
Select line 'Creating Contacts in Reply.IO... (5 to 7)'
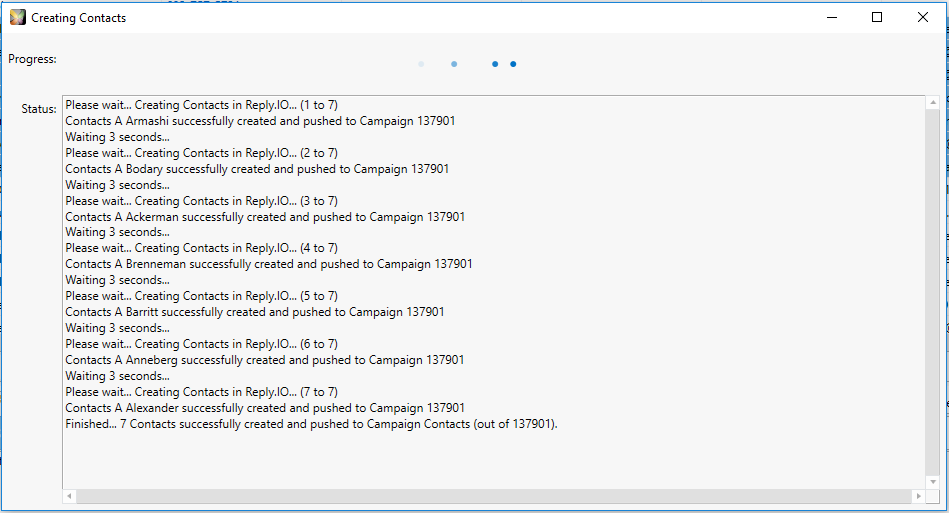[202, 296]
